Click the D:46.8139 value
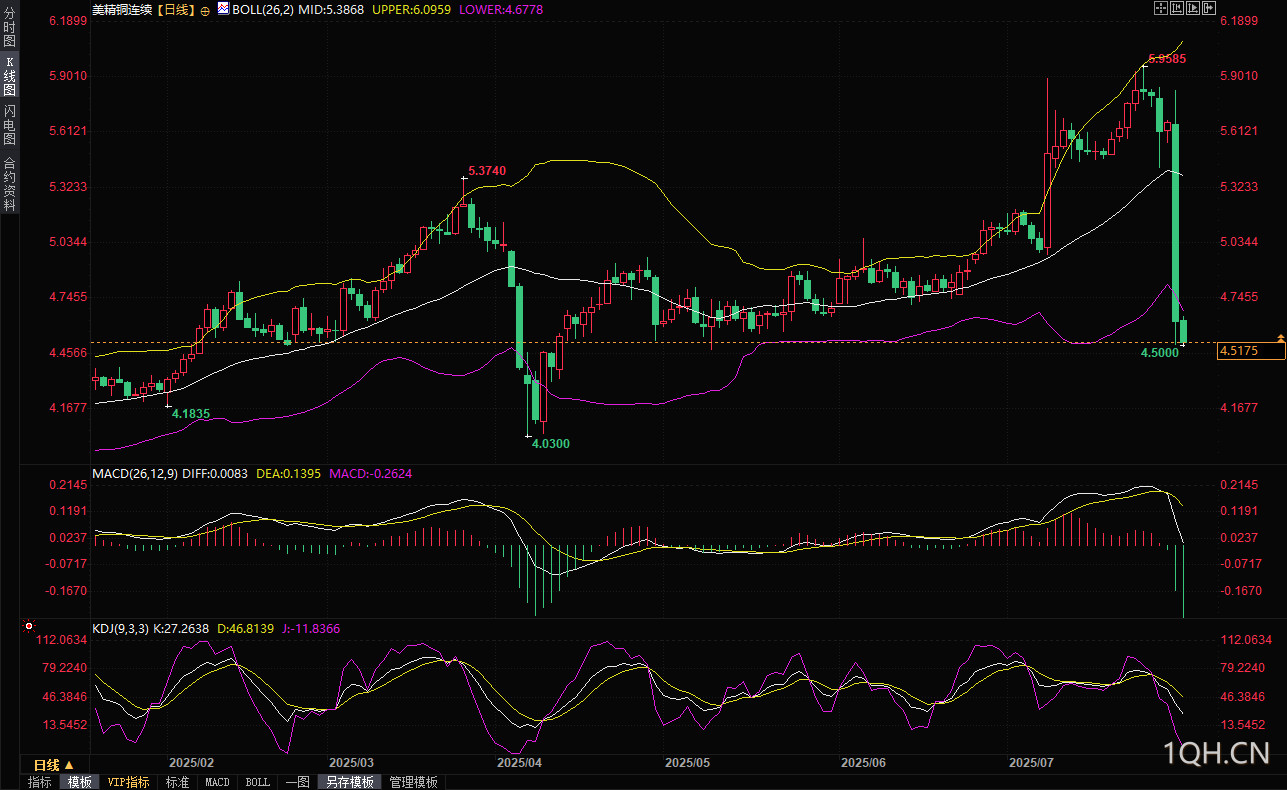The image size is (1287, 790). click(246, 629)
